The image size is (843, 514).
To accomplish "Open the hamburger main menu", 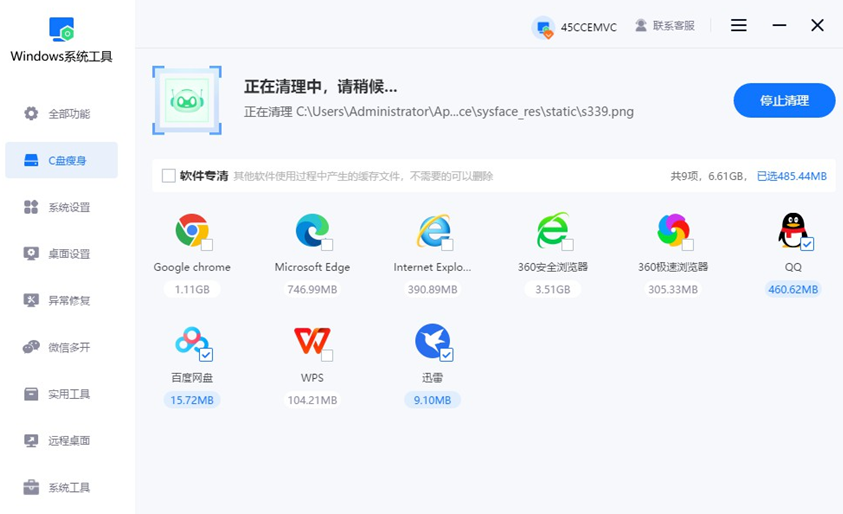I will click(738, 25).
